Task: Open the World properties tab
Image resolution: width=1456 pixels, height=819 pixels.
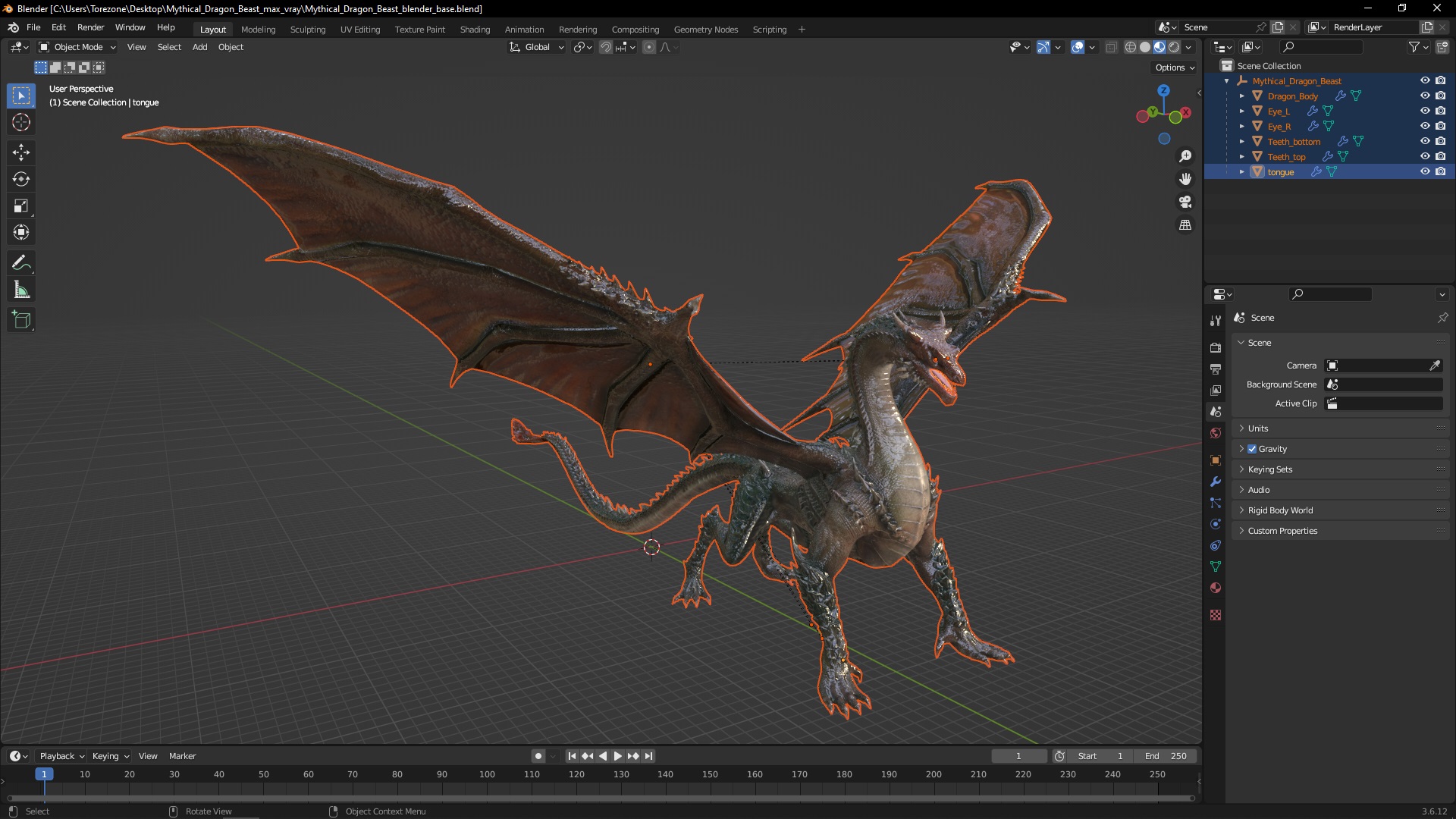Action: tap(1216, 433)
